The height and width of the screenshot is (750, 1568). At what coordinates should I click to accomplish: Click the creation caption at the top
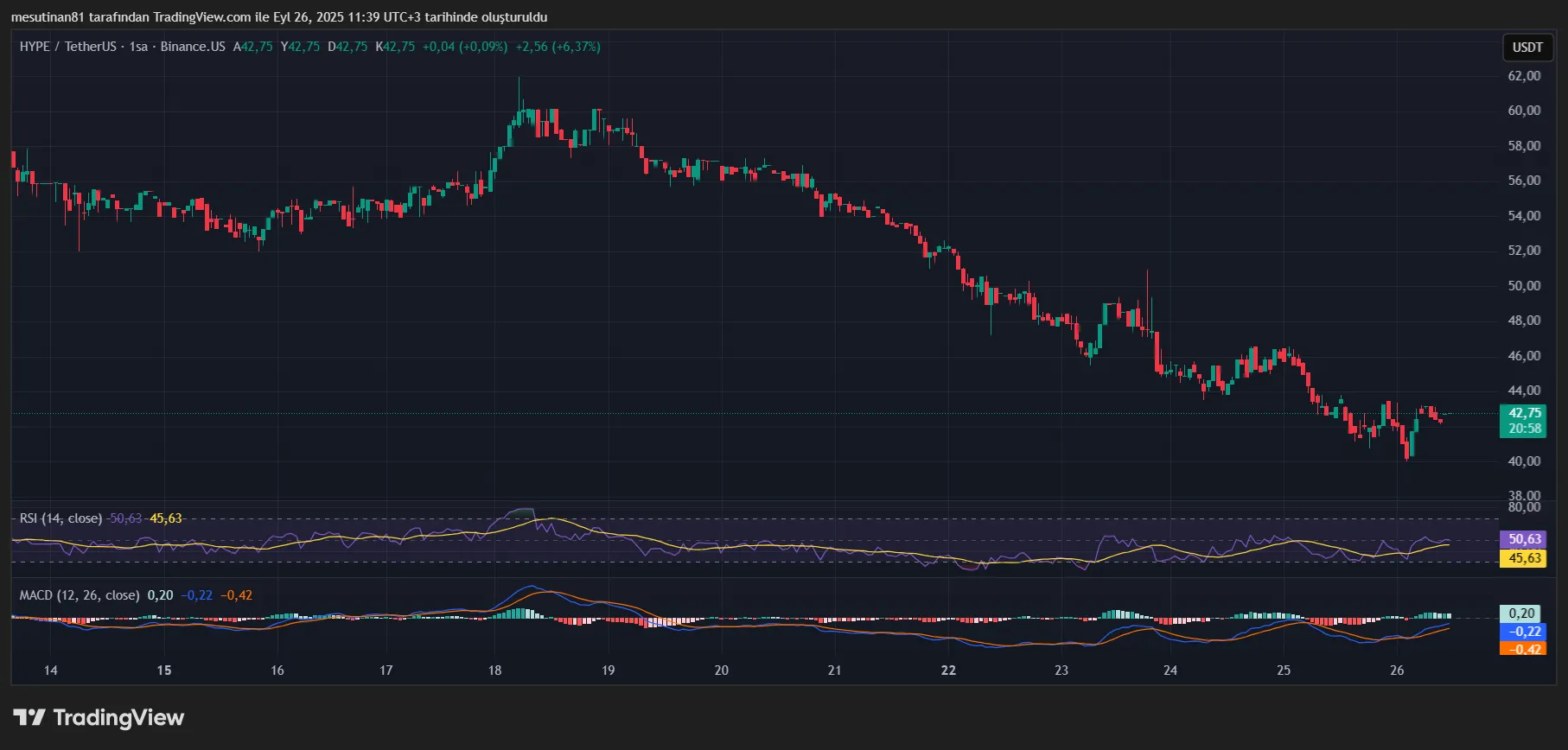click(x=279, y=17)
